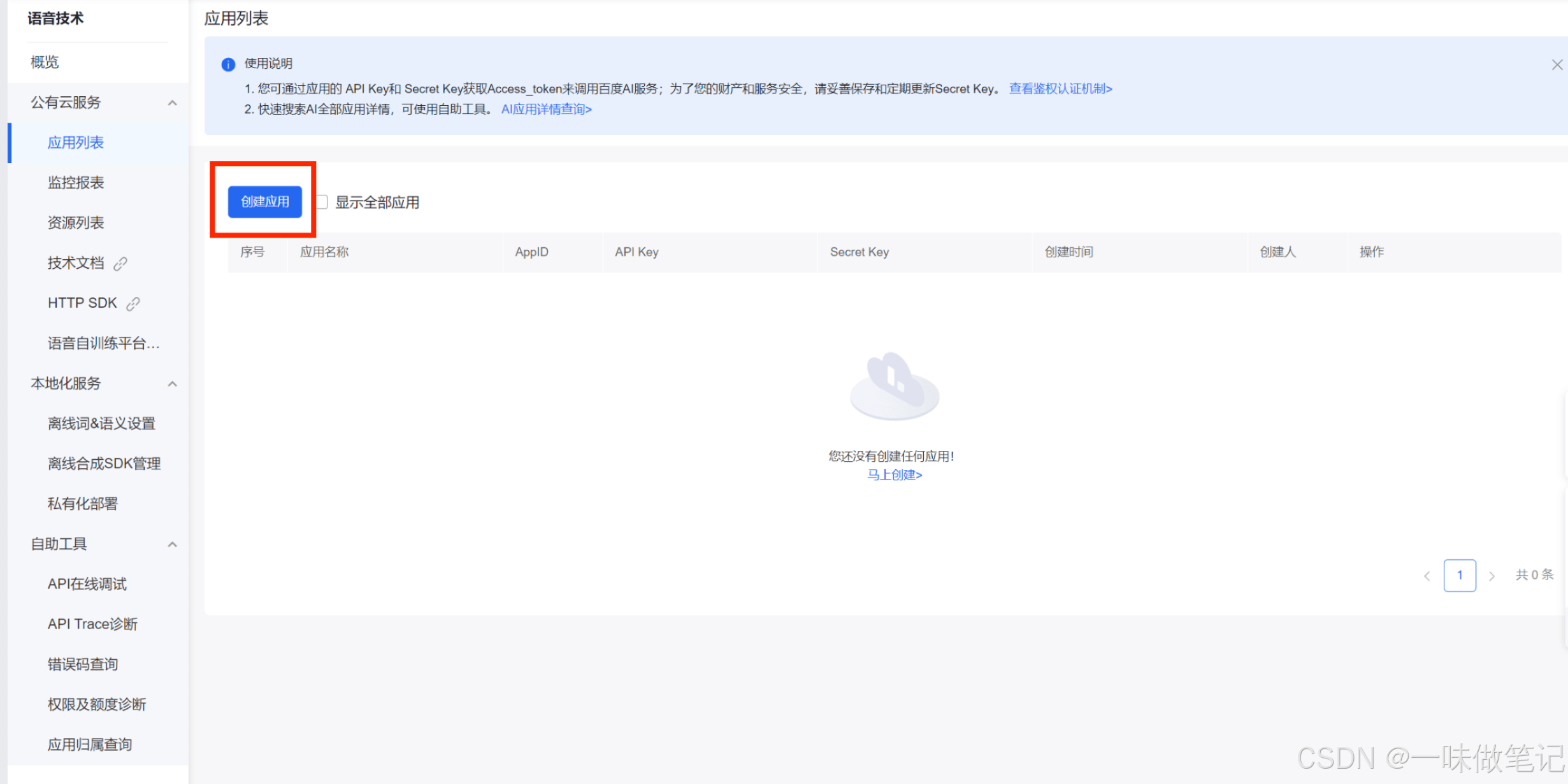Follow the AI应用详情查询 link
This screenshot has height=784, width=1568.
(546, 109)
